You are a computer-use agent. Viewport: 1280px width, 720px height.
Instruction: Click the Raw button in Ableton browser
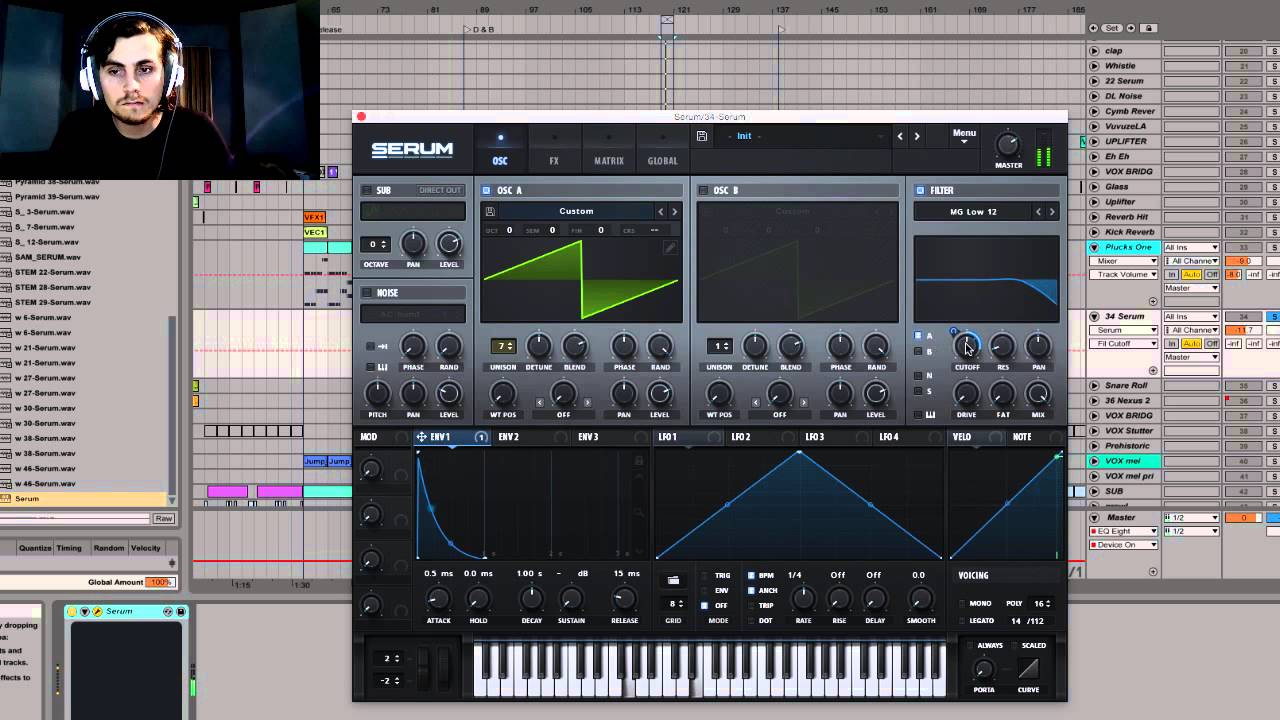163,518
